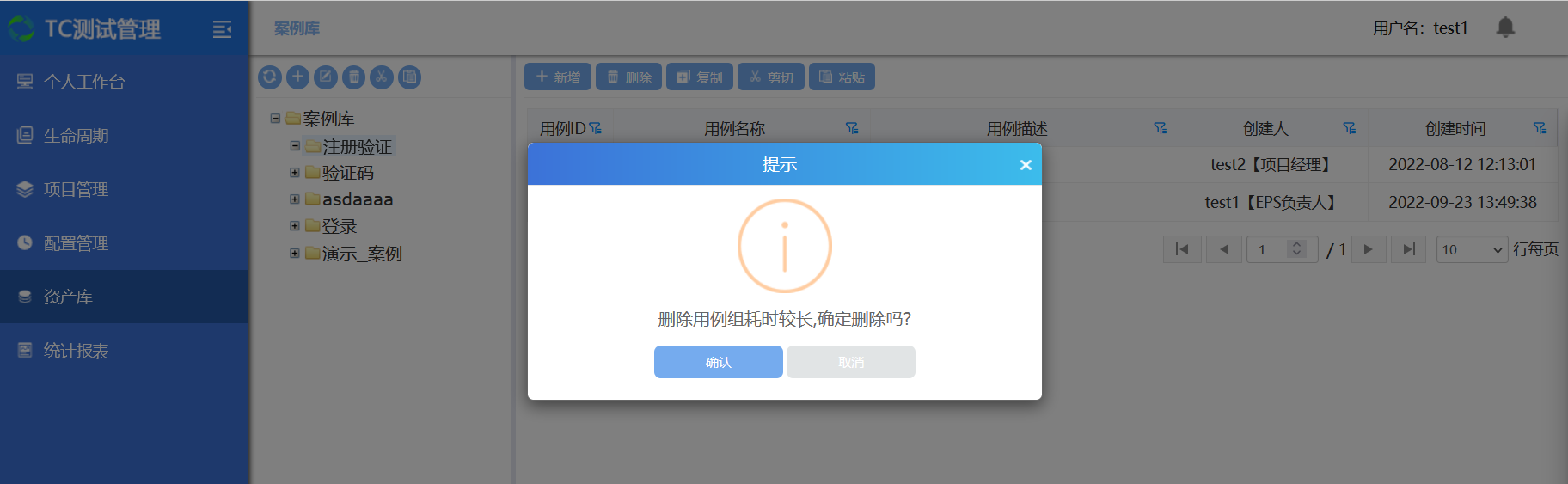1568x484 pixels.
Task: Confirm deletion with the 确认 button
Action: (x=718, y=362)
